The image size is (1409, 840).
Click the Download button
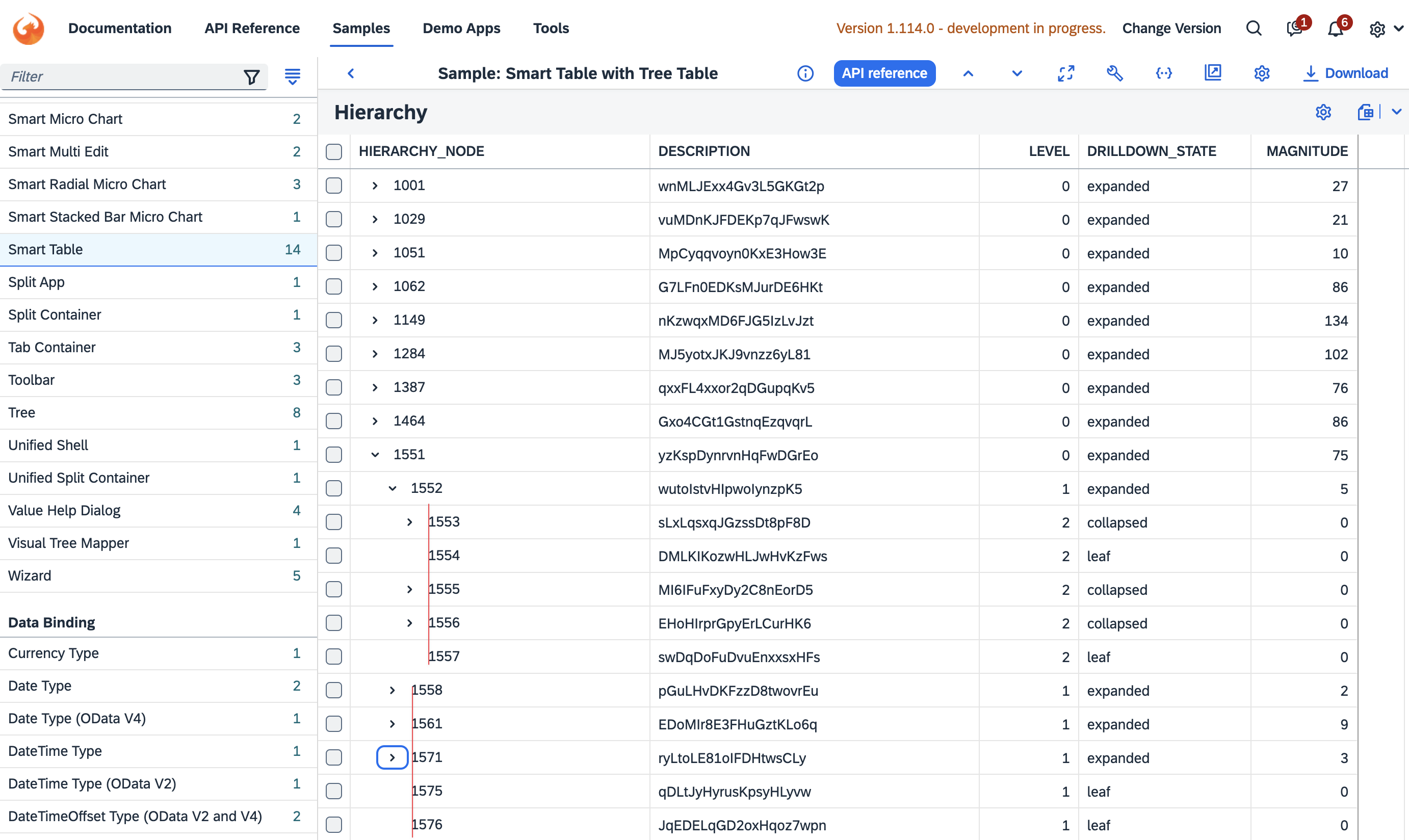pyautogui.click(x=1347, y=73)
